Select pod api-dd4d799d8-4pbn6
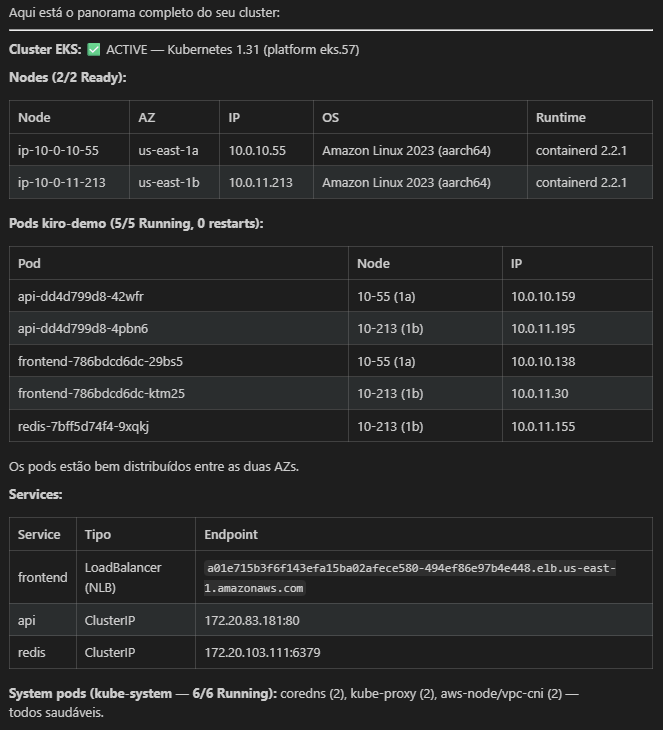 tap(74, 329)
